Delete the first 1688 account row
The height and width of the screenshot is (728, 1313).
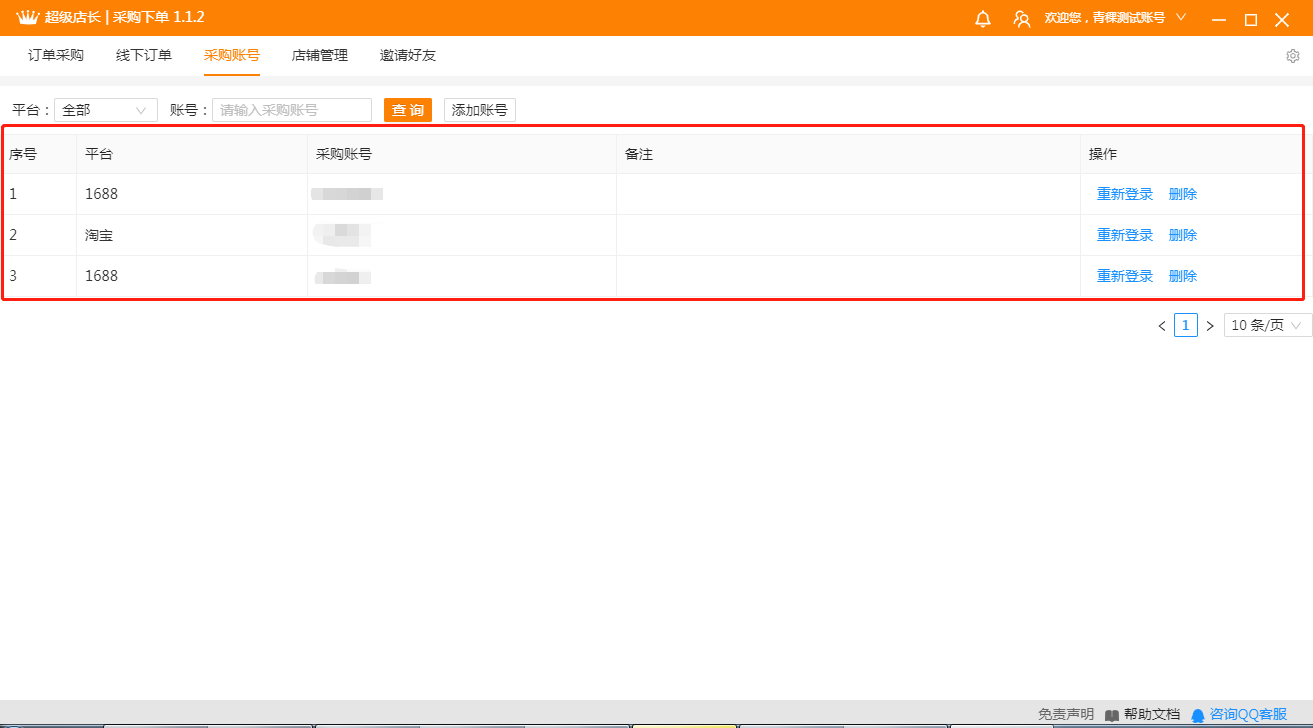tap(1182, 194)
